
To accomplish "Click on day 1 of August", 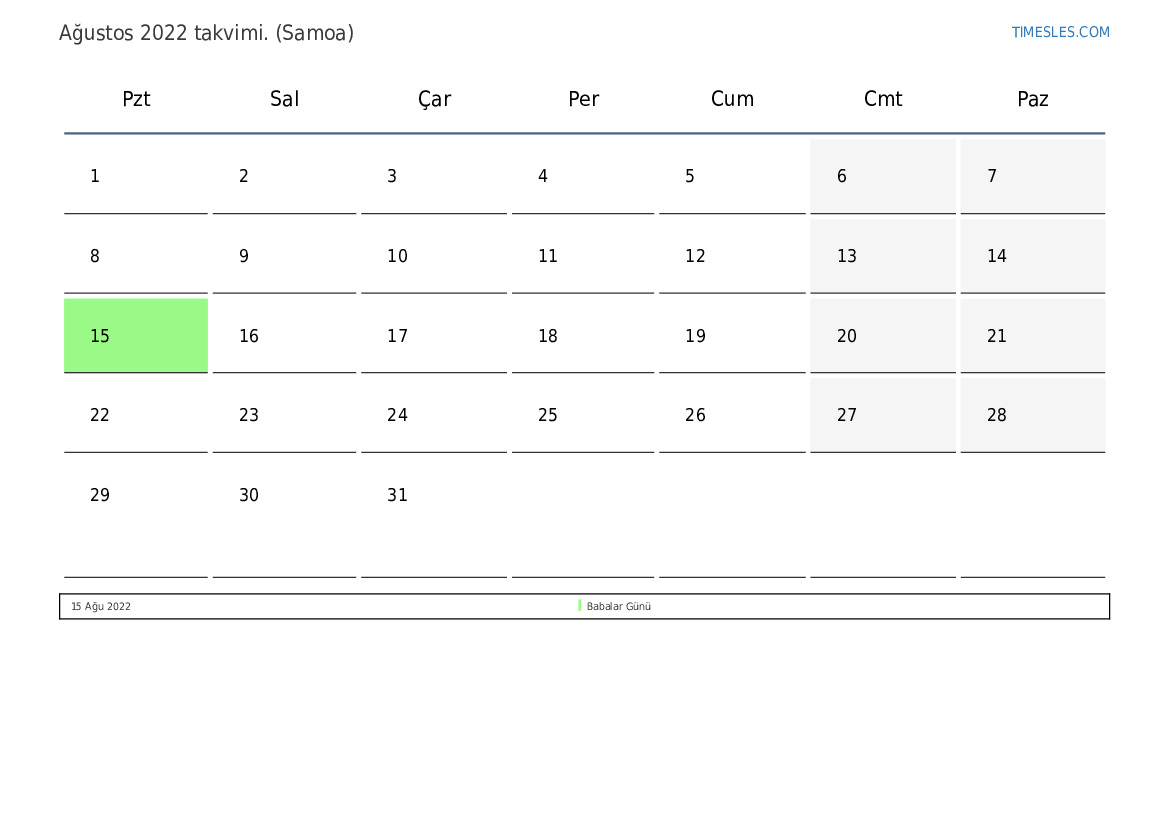I will (136, 177).
